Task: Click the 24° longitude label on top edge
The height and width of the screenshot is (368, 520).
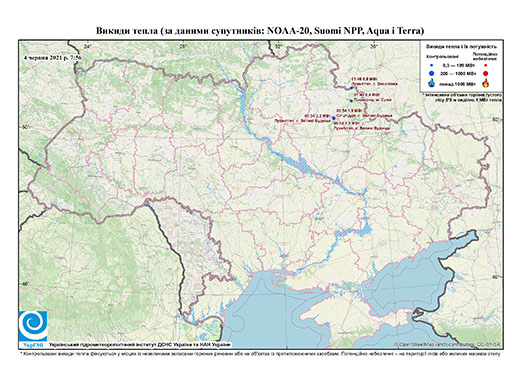Action: point(87,47)
